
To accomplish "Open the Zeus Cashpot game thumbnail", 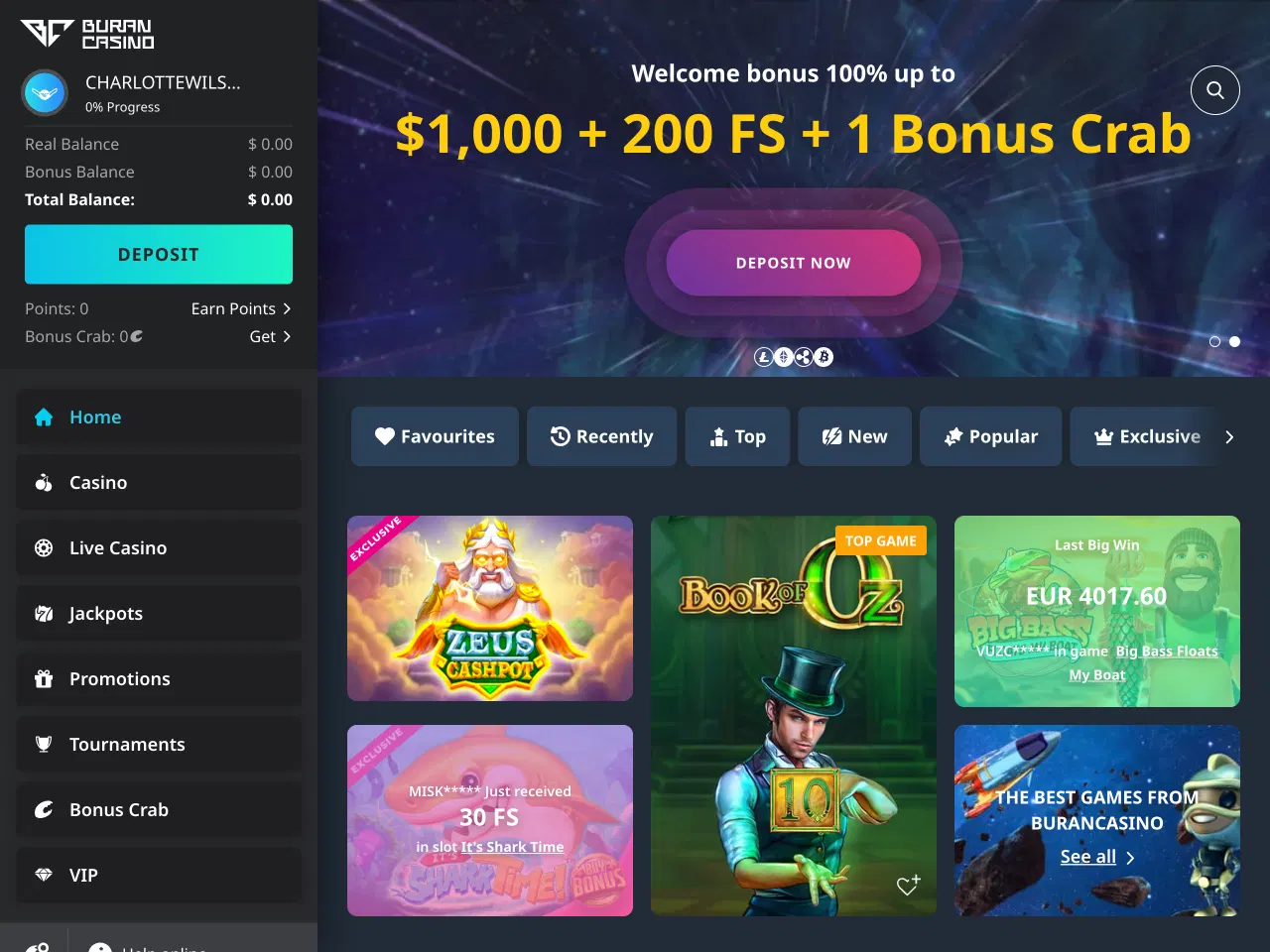I will (490, 609).
